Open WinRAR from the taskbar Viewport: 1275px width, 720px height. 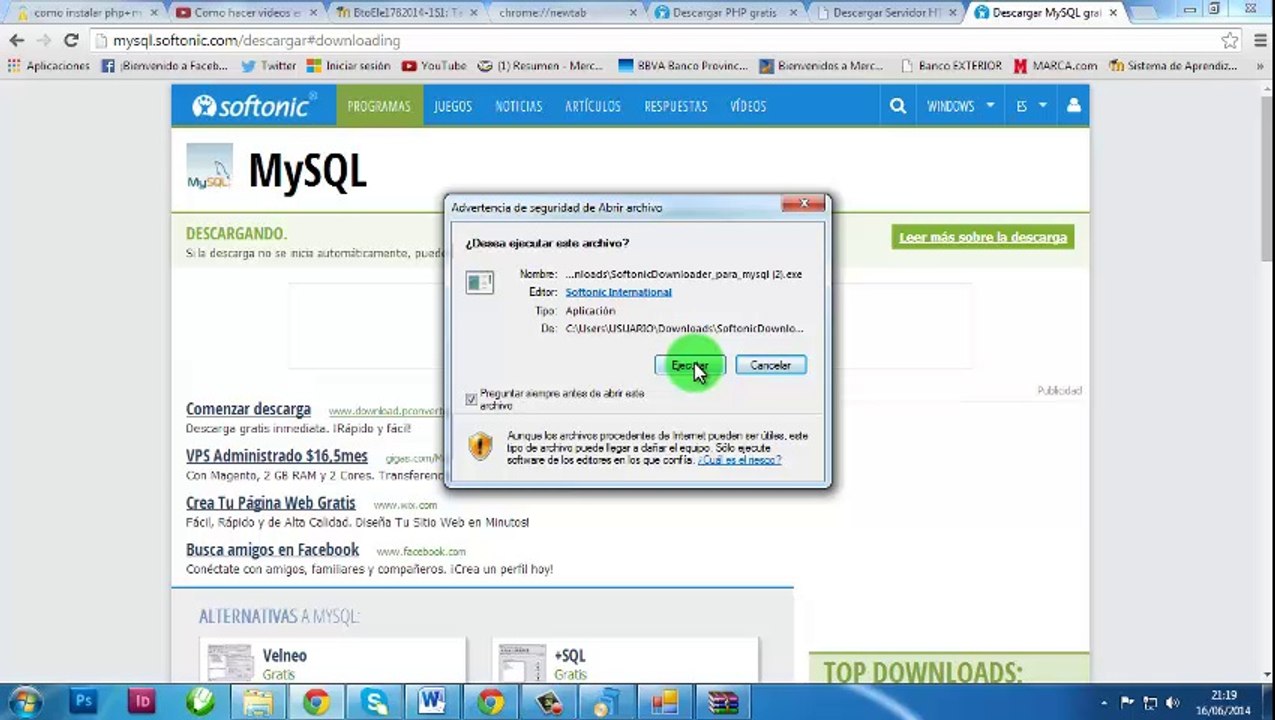[722, 702]
